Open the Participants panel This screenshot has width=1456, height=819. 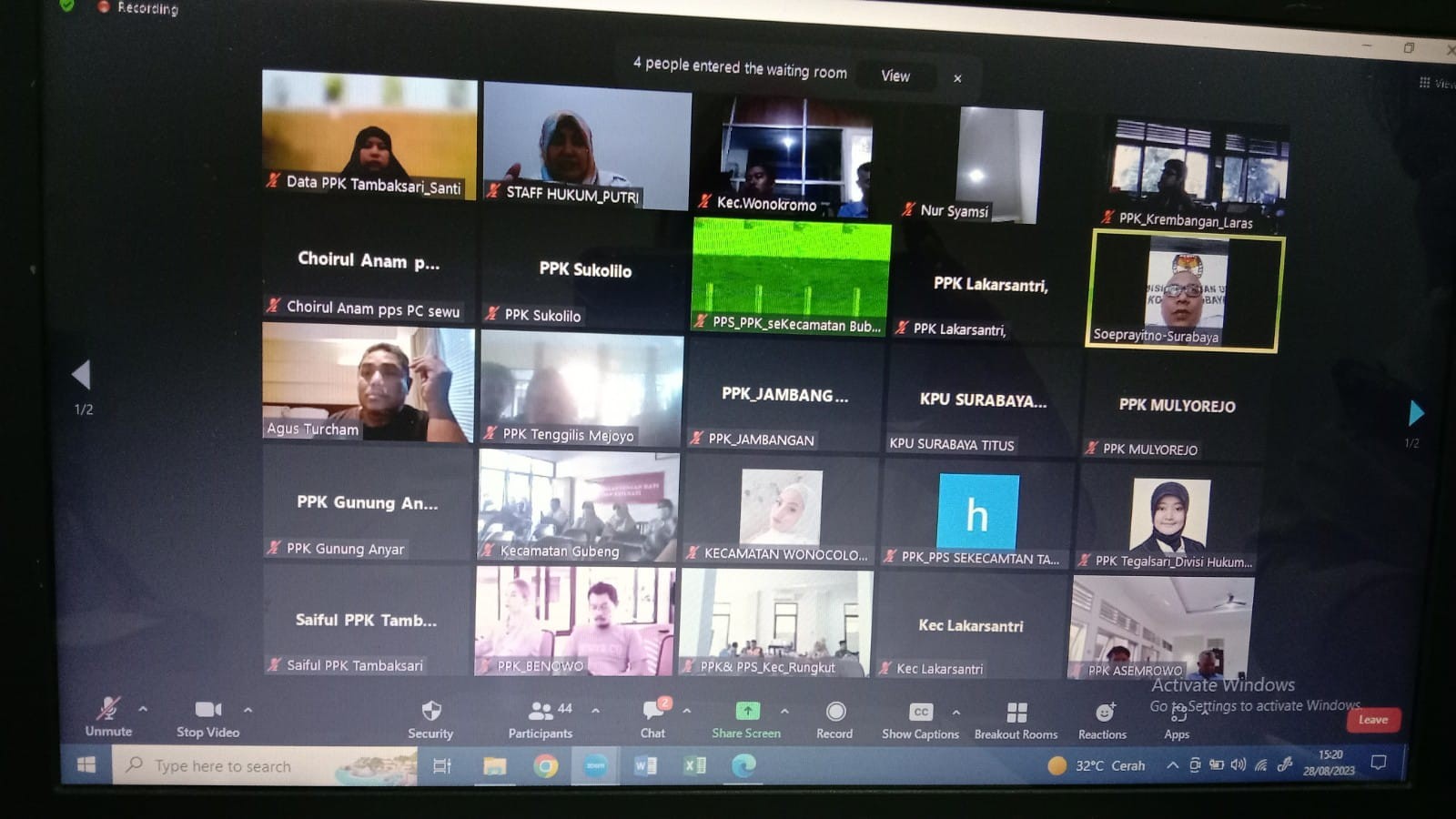coord(541,712)
